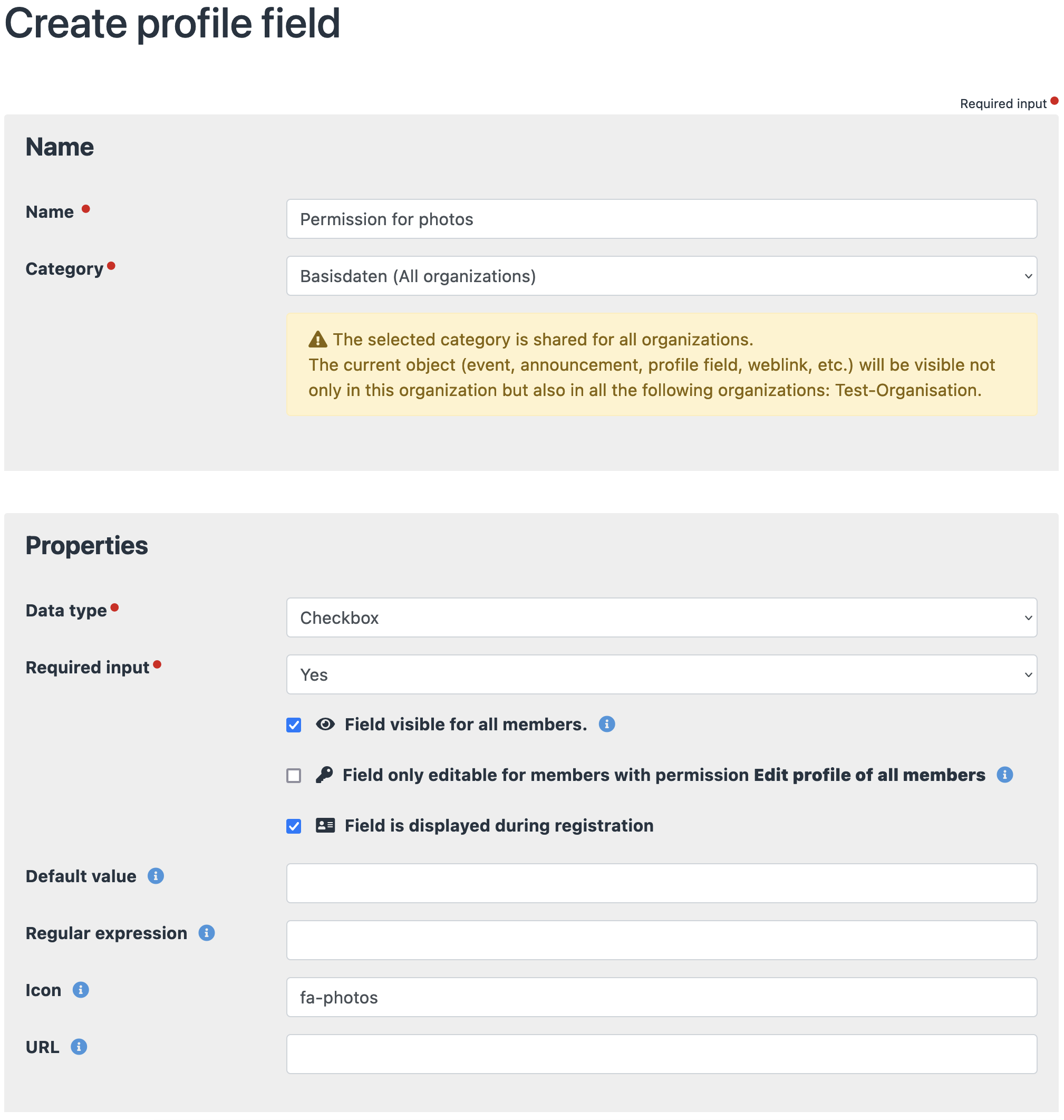Open the Category dropdown

(x=661, y=276)
